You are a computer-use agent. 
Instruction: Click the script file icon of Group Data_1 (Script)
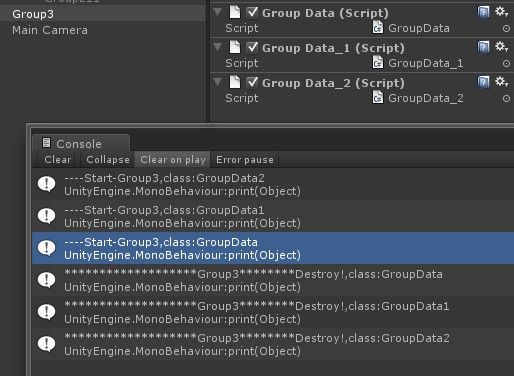point(235,47)
